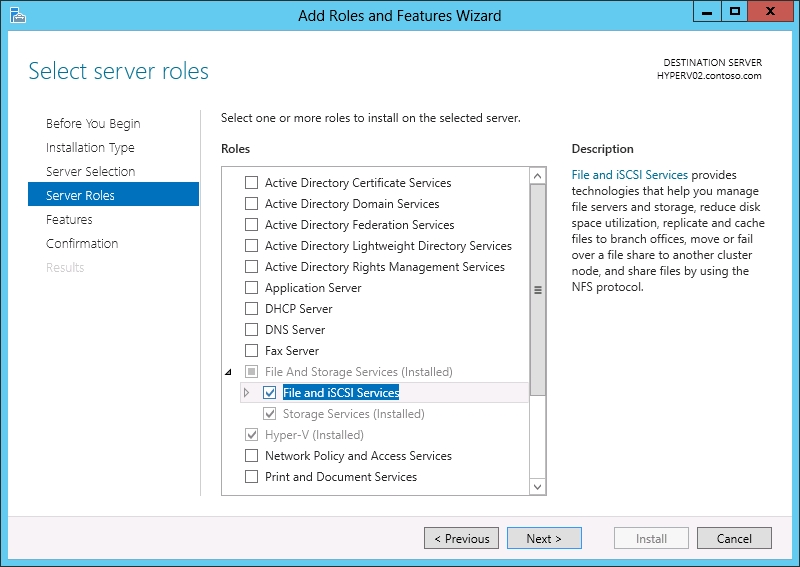Select the Application Server label
Viewport: 800px width, 567px height.
tap(313, 288)
